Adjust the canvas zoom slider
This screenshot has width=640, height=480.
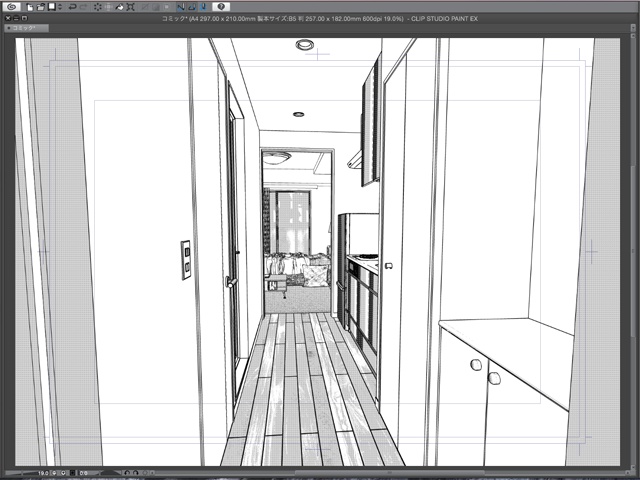click(x=21, y=473)
